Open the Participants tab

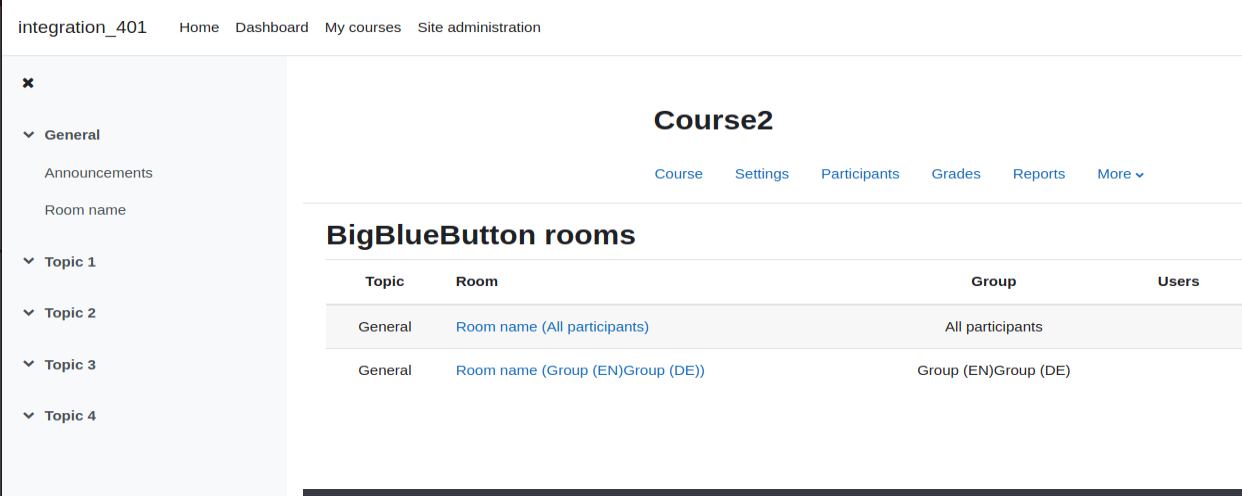click(x=860, y=174)
